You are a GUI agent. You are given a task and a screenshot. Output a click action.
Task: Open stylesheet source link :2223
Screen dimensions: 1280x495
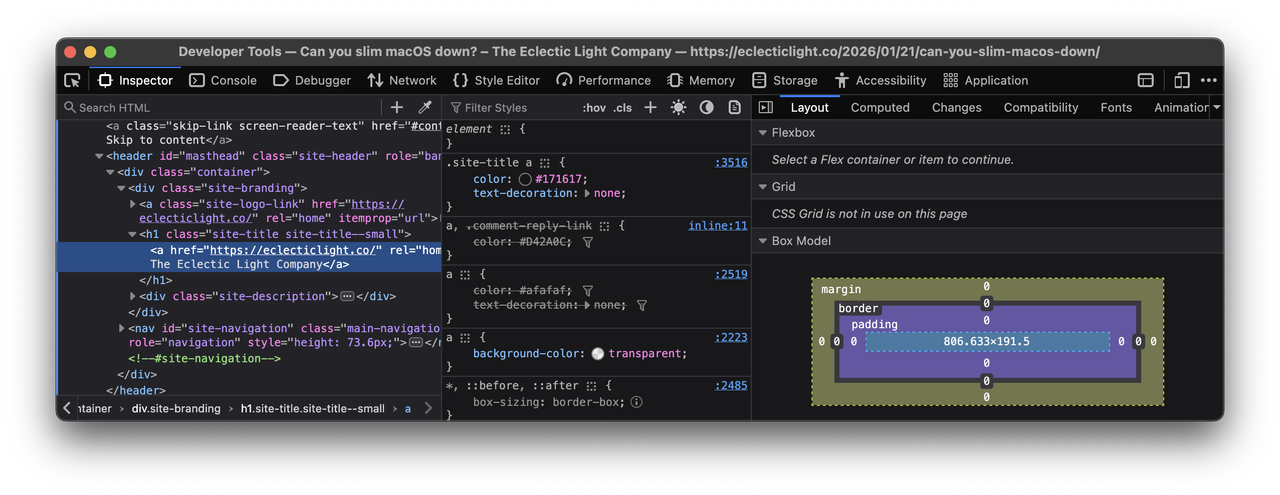730,338
